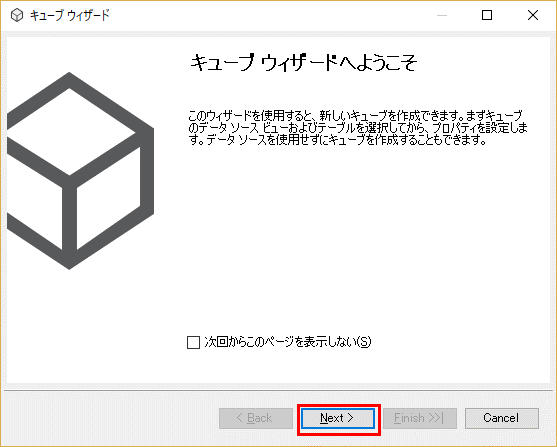The height and width of the screenshot is (447, 557).
Task: Click the disabled Finish >>| button
Action: (420, 418)
